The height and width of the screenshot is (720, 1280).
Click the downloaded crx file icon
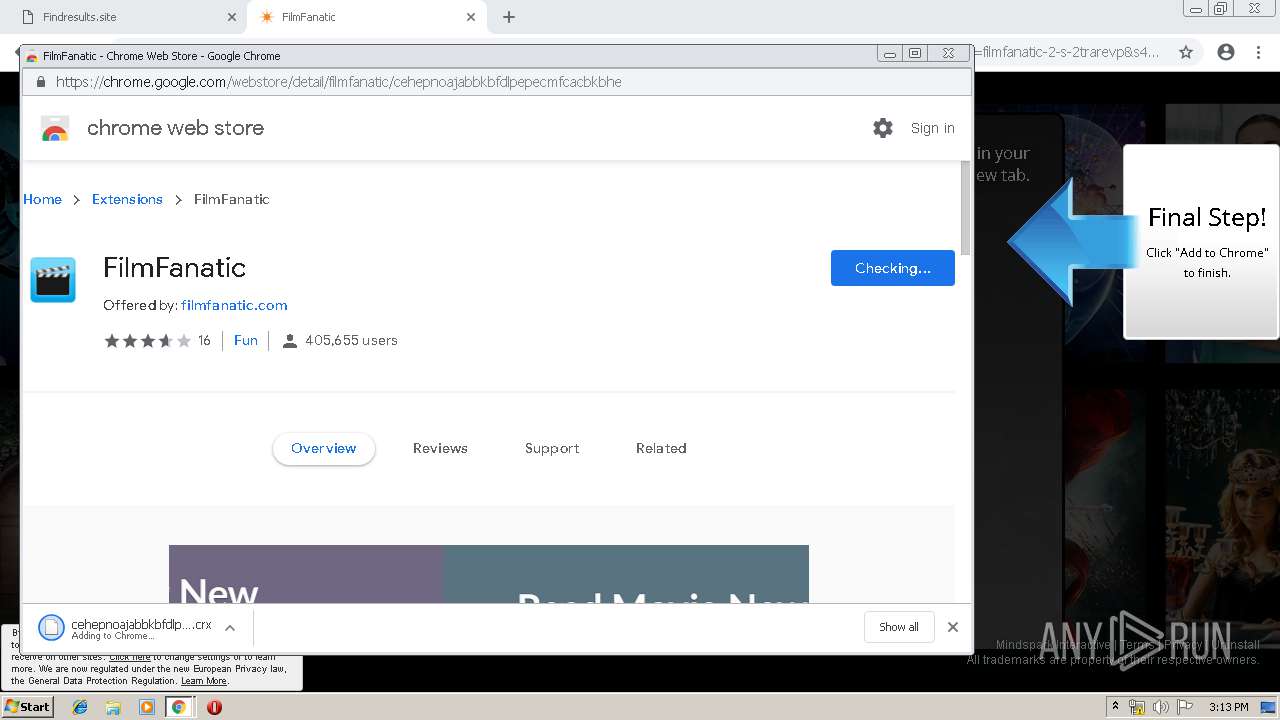(51, 627)
